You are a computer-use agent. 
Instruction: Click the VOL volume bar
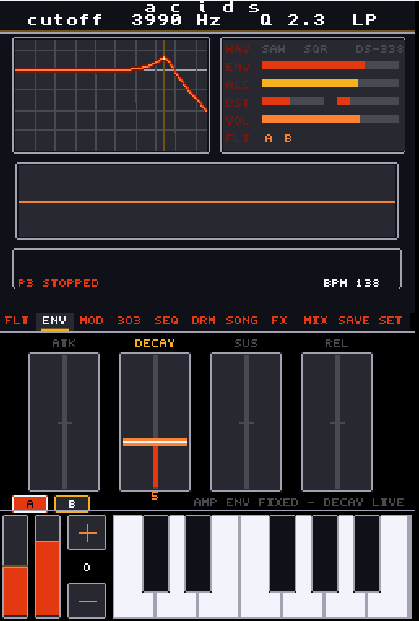330,119
